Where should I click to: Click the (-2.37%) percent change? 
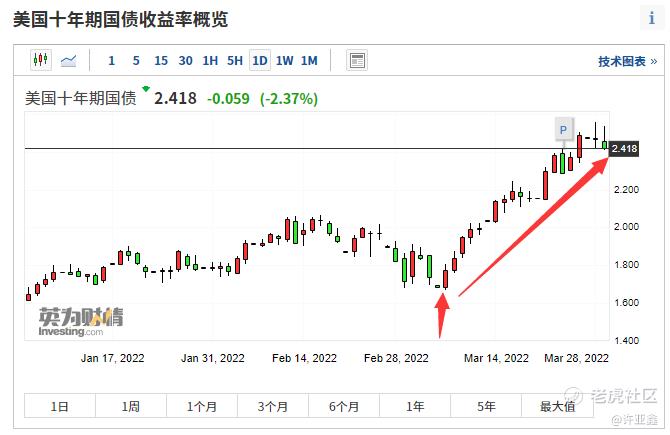(x=289, y=99)
